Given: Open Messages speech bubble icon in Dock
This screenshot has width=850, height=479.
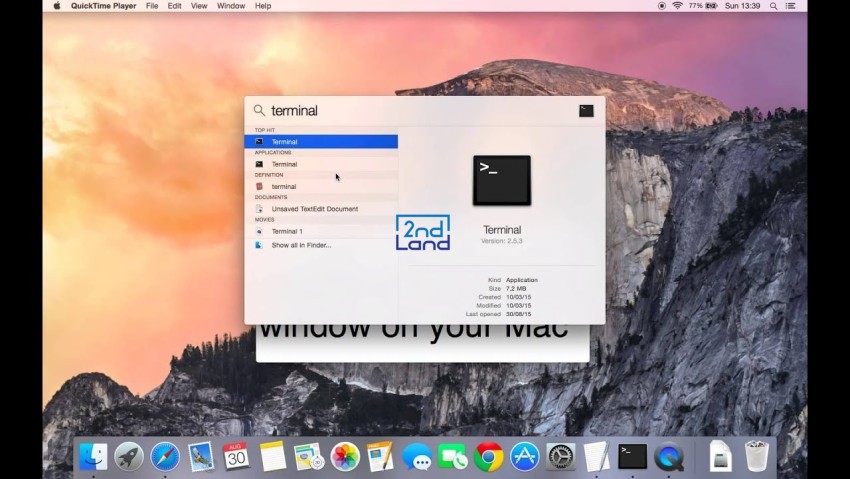Looking at the screenshot, I should pos(416,457).
